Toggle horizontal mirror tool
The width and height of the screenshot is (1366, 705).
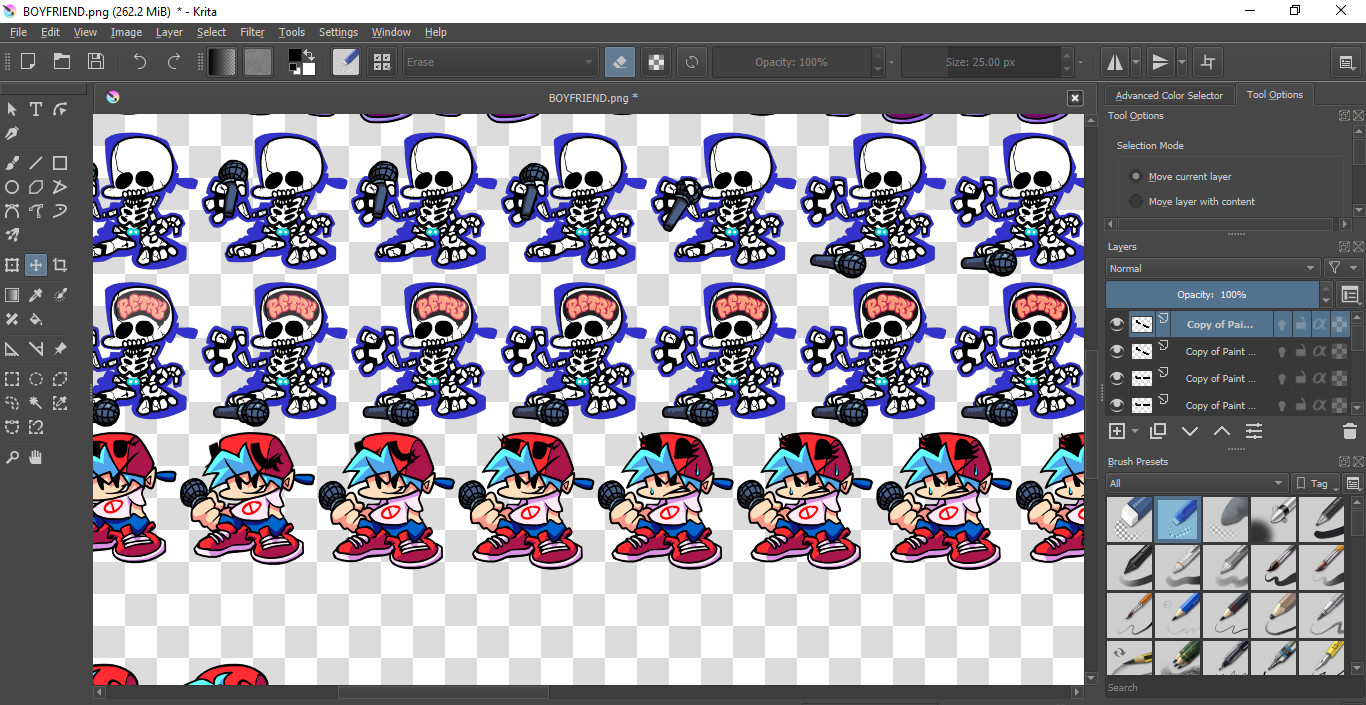(x=1114, y=62)
